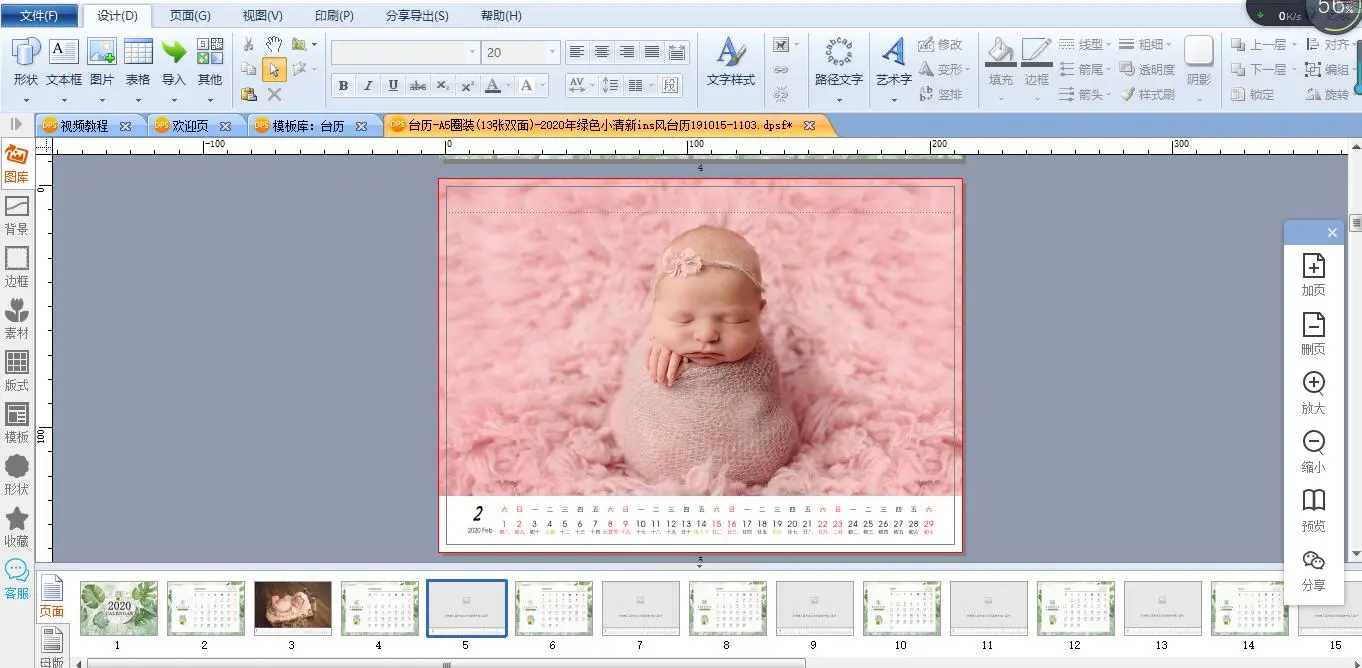Select the pointer selection tool

coord(274,69)
